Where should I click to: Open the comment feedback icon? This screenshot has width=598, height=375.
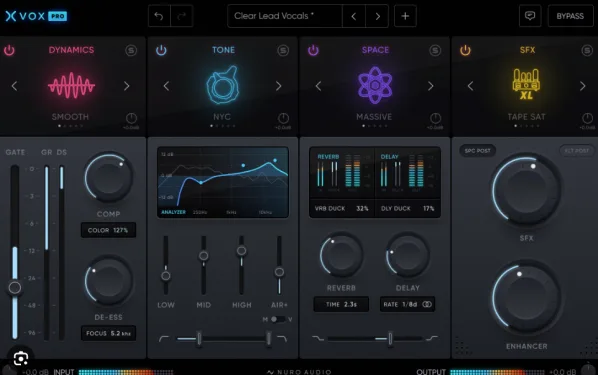pos(530,16)
